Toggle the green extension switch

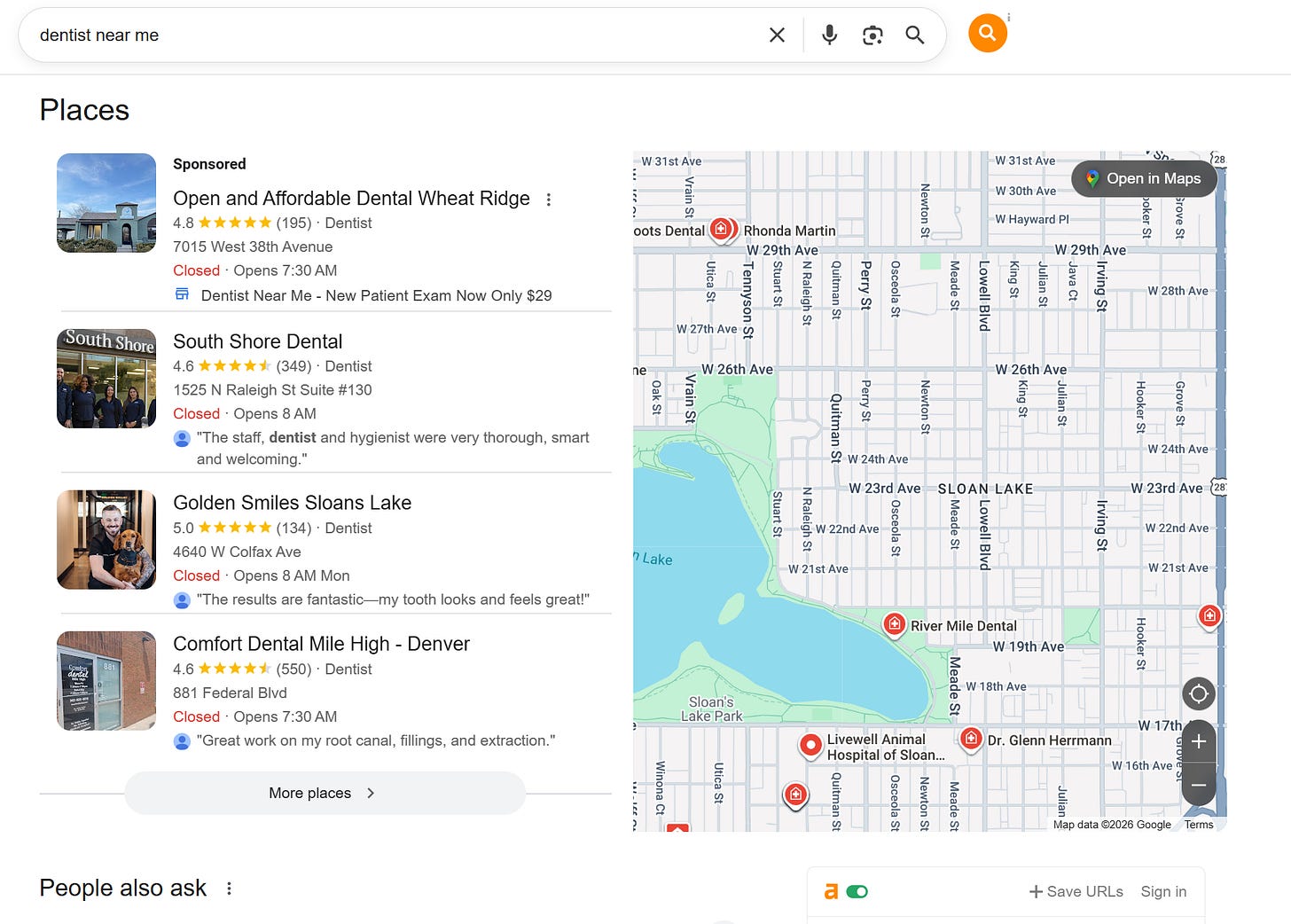click(857, 891)
